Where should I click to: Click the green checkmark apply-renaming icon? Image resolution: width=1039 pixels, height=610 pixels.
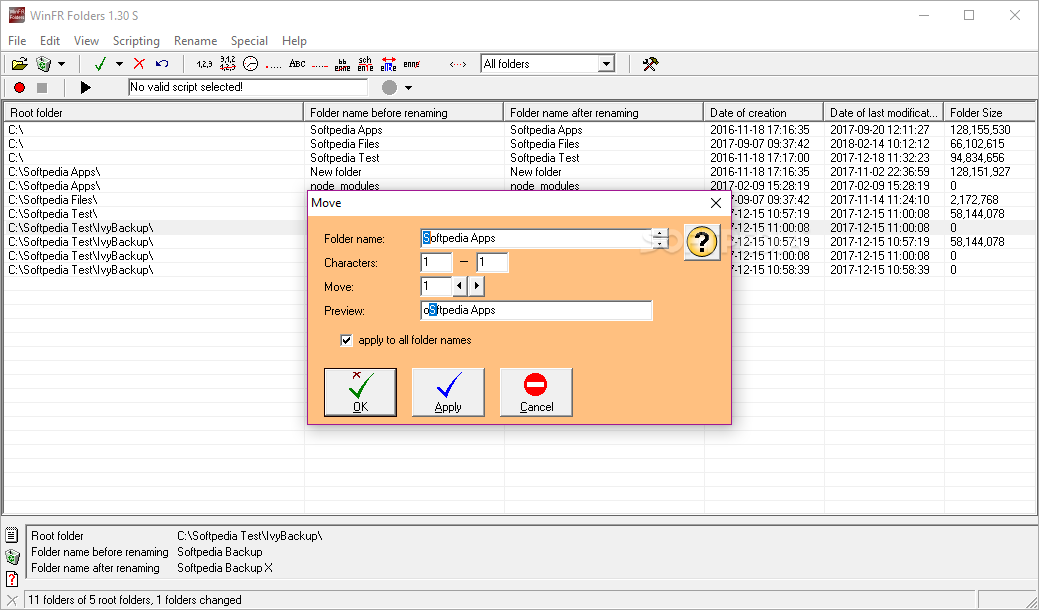101,64
